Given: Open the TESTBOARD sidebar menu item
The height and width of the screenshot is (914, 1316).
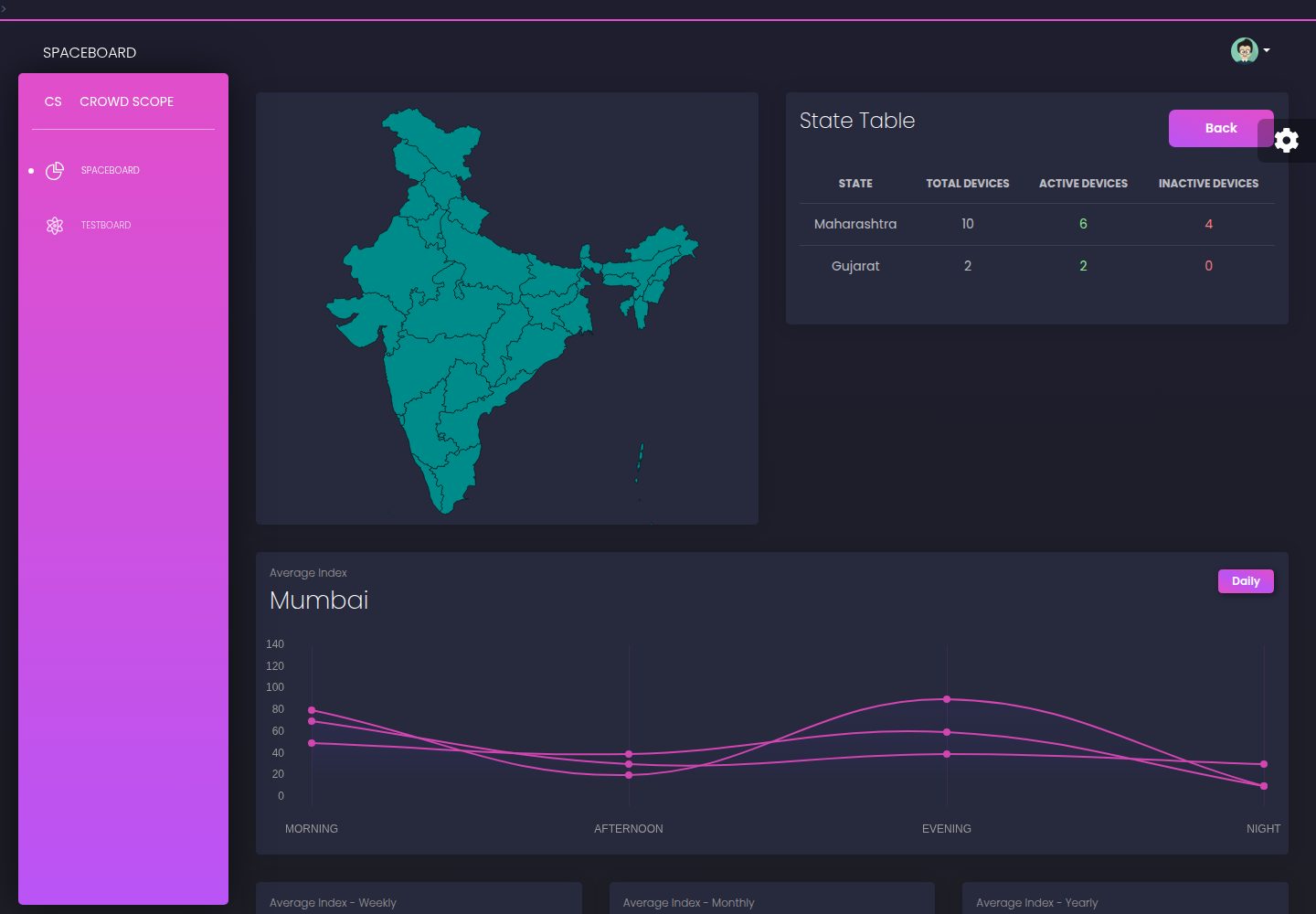Looking at the screenshot, I should tap(105, 225).
